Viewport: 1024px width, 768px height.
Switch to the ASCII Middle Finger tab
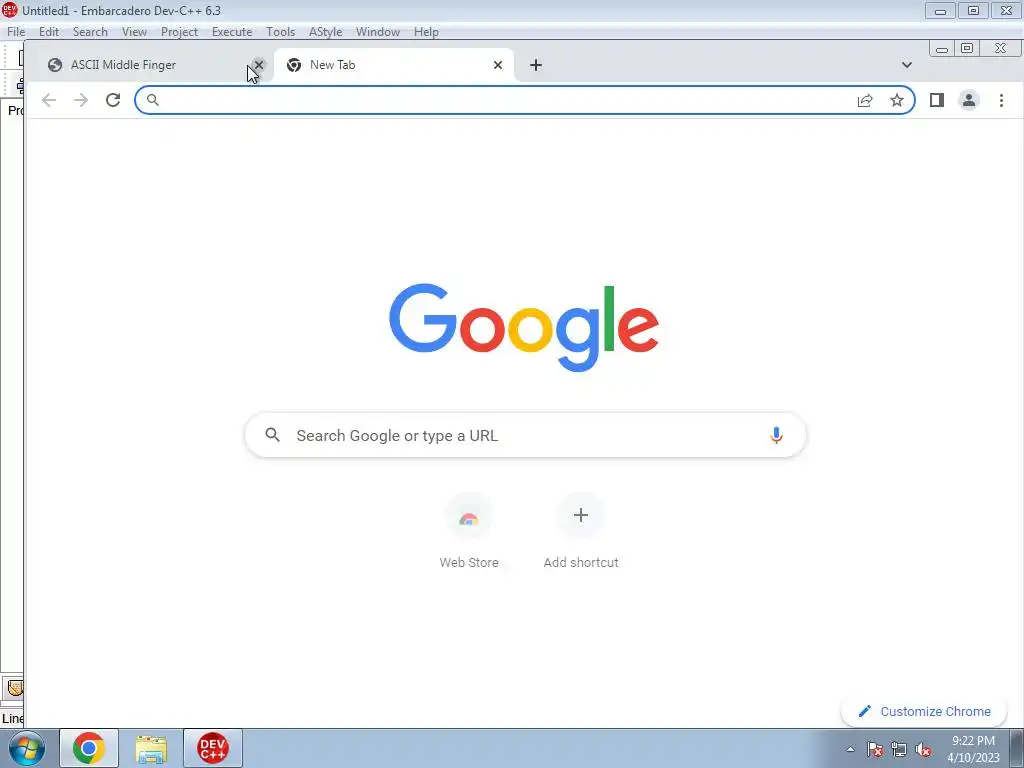(148, 65)
